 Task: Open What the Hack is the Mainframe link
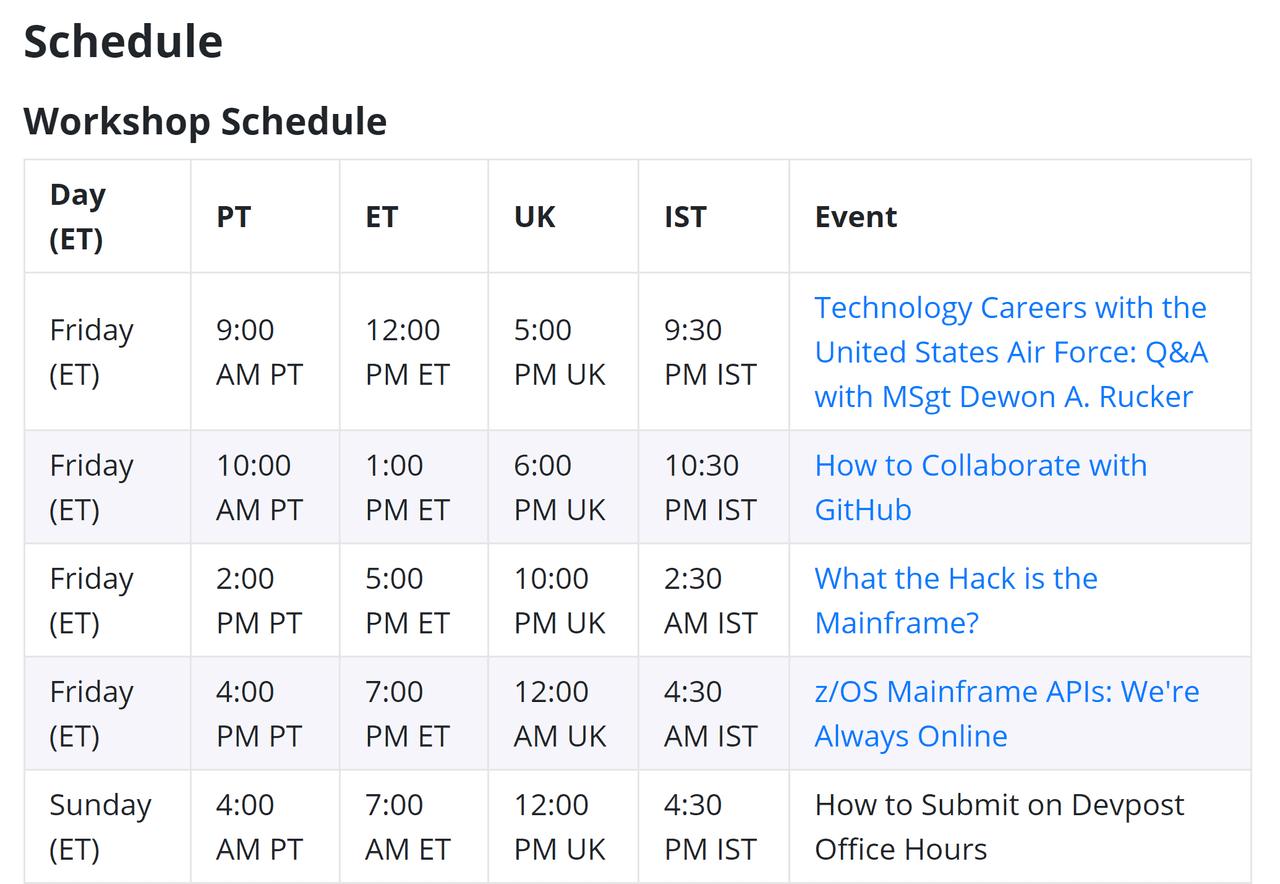coord(956,600)
